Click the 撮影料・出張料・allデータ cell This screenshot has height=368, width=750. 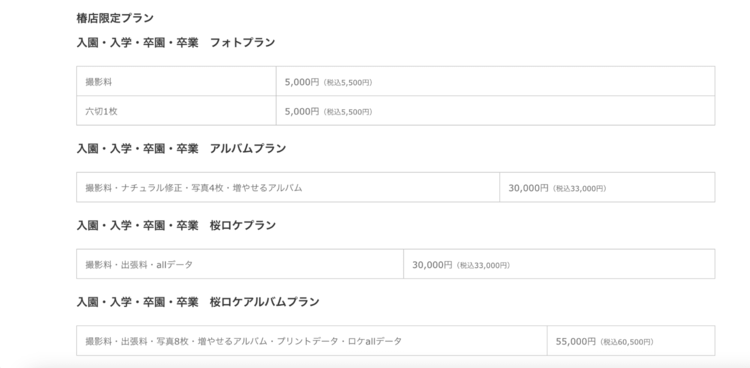click(240, 264)
